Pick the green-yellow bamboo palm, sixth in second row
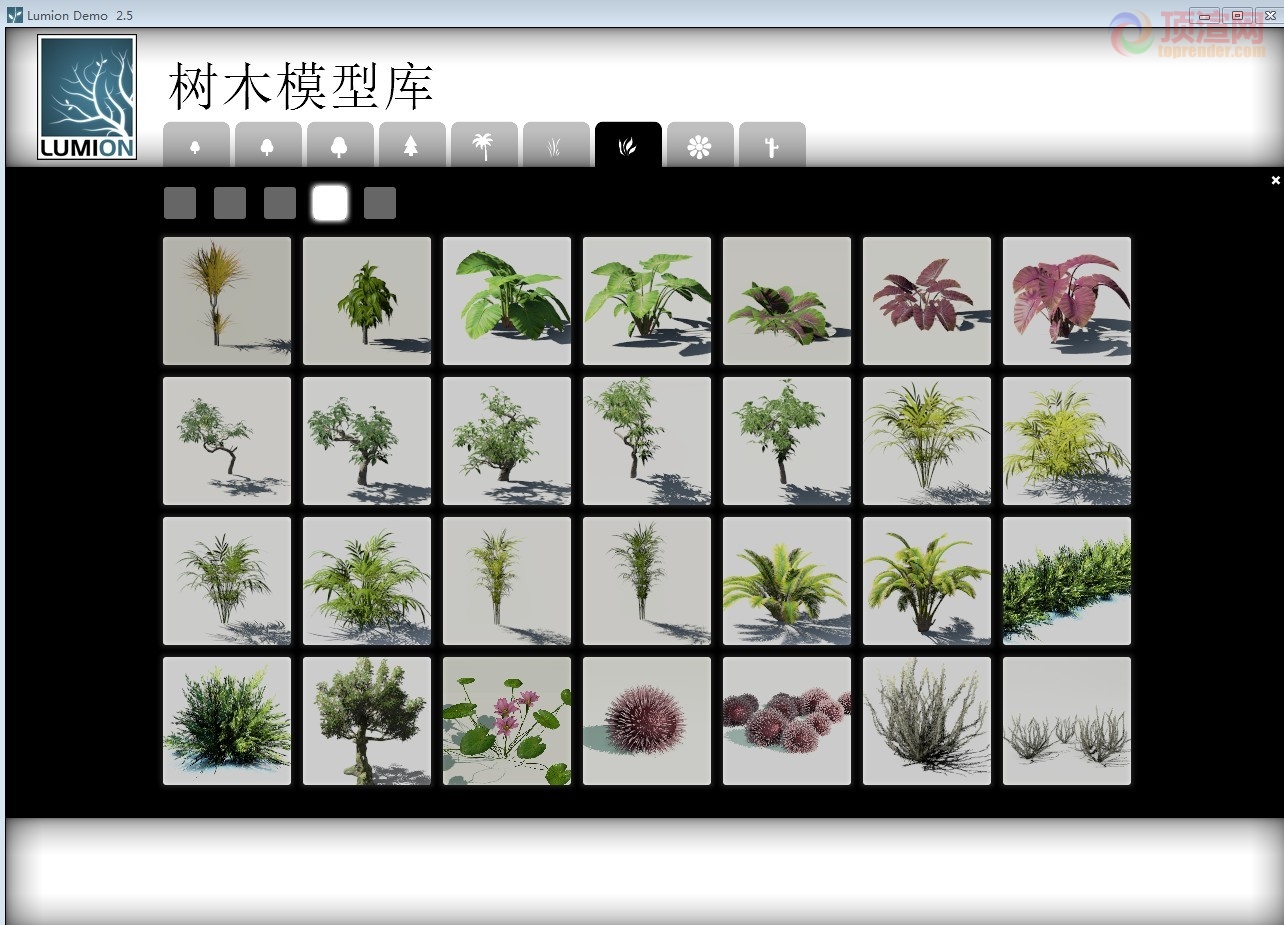Viewport: 1284px width, 925px height. tap(927, 441)
